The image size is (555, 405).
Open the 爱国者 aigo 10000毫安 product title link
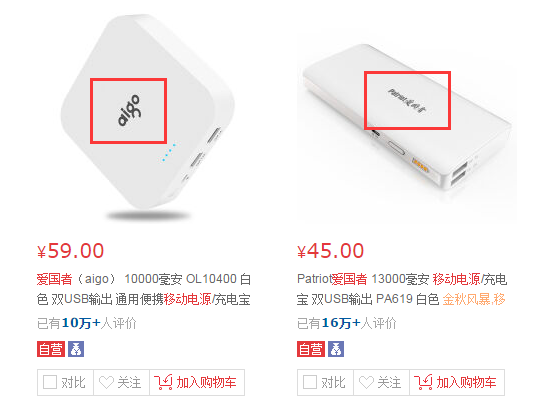144,289
